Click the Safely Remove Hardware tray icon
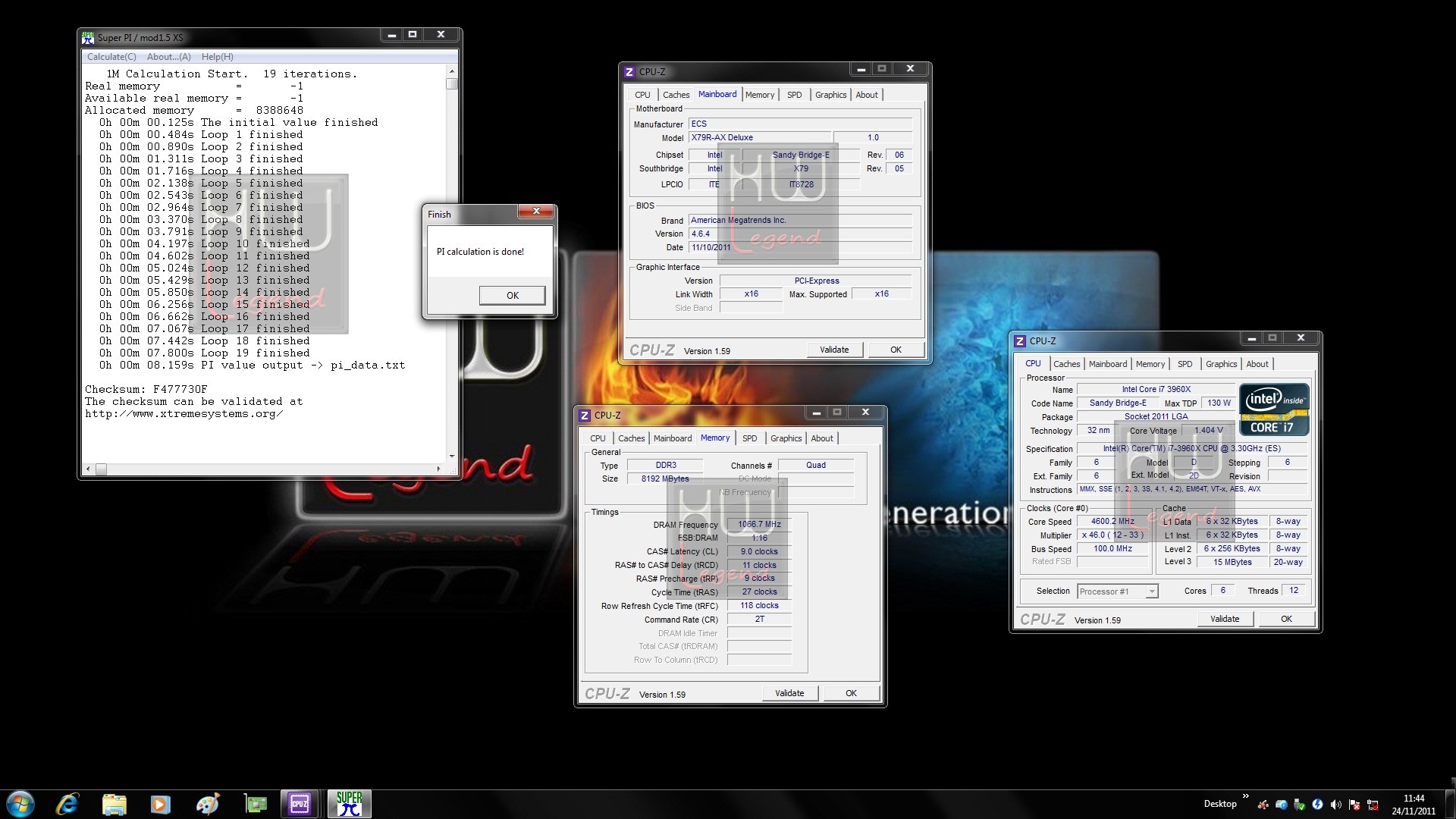 1299,805
